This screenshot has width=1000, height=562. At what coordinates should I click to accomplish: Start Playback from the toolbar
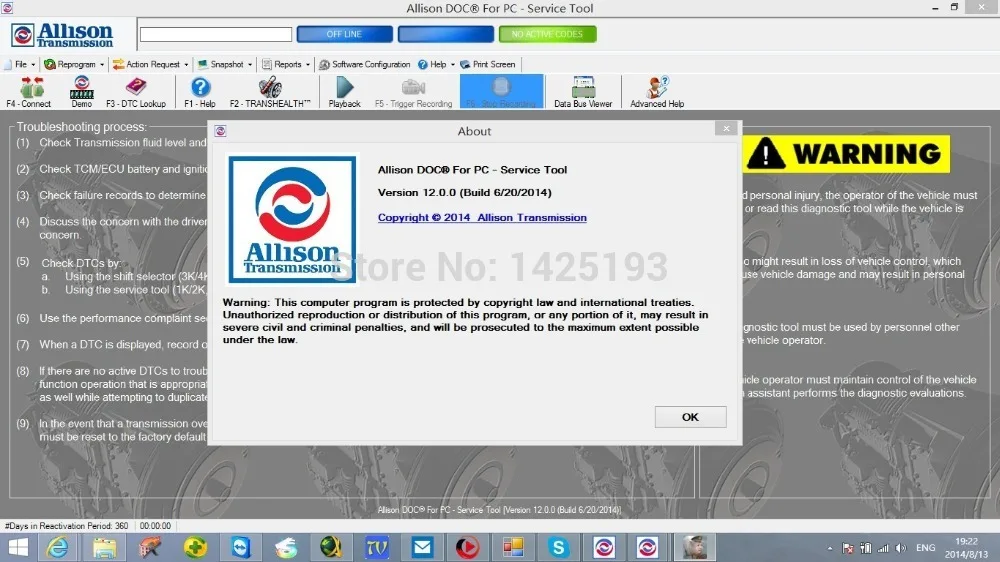[344, 92]
